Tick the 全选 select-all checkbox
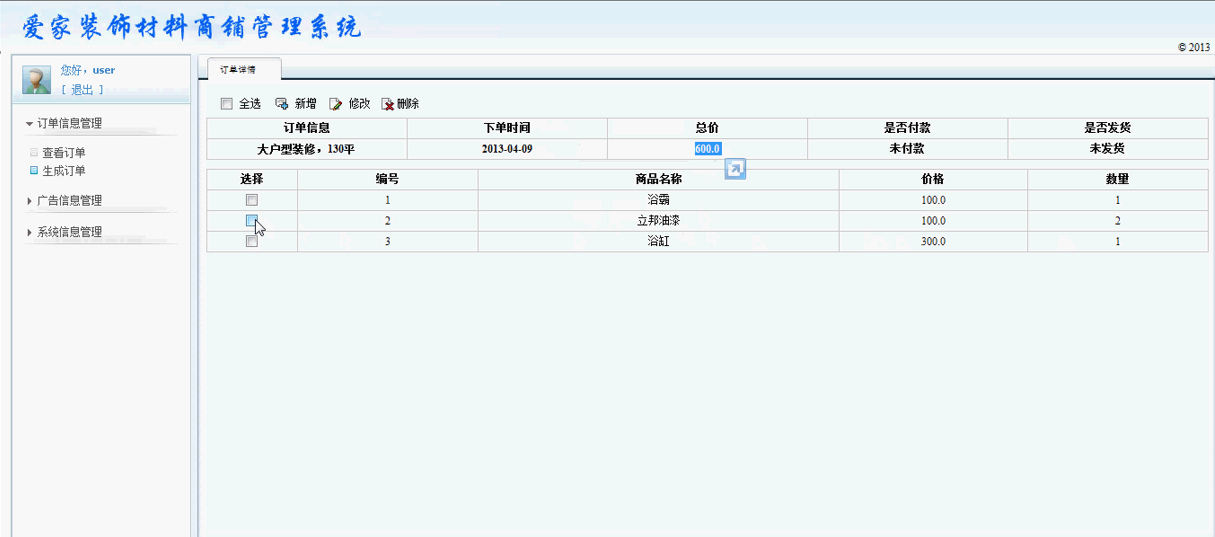 226,104
